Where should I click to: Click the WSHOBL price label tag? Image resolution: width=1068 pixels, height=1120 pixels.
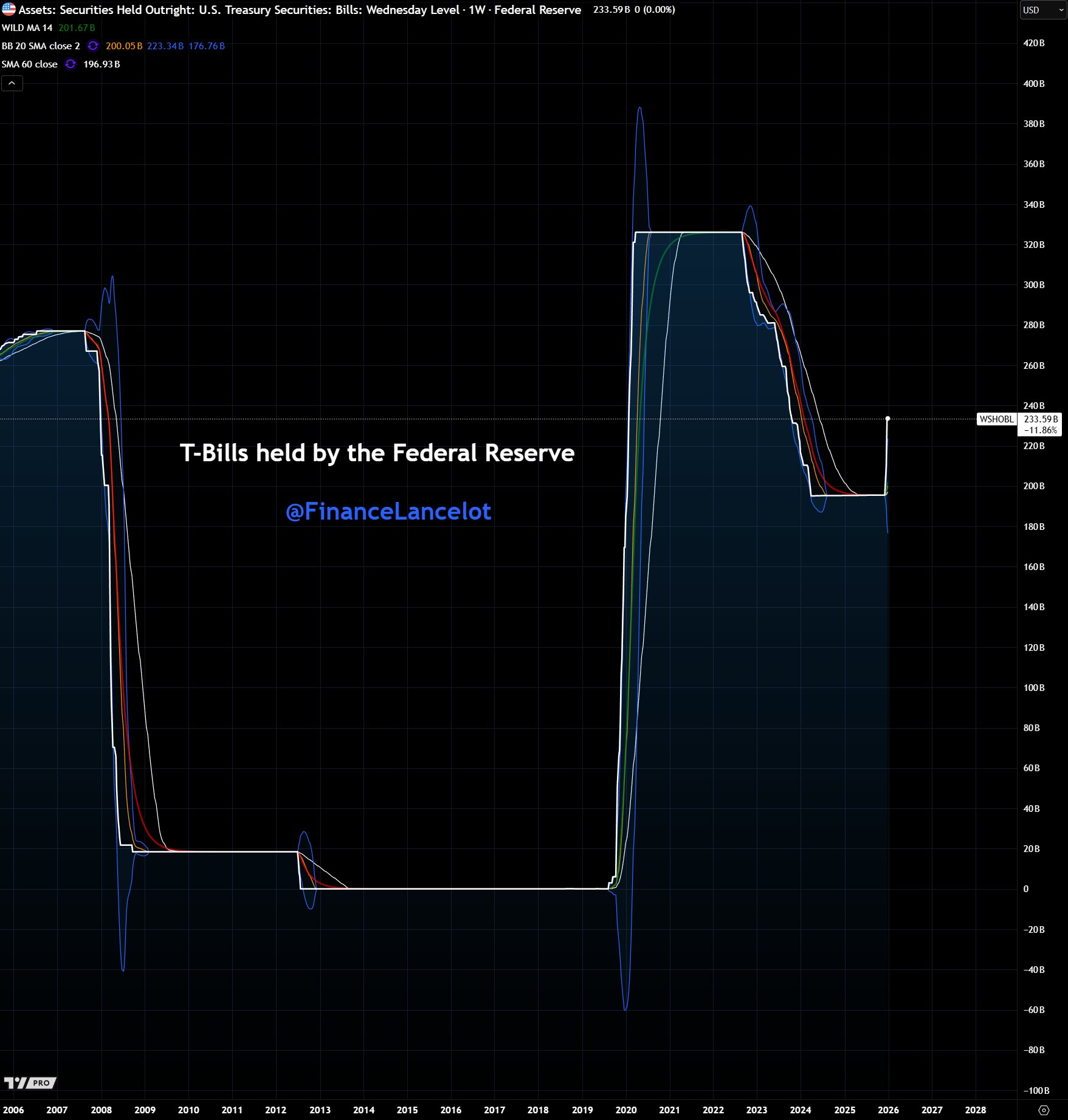pyautogui.click(x=996, y=419)
